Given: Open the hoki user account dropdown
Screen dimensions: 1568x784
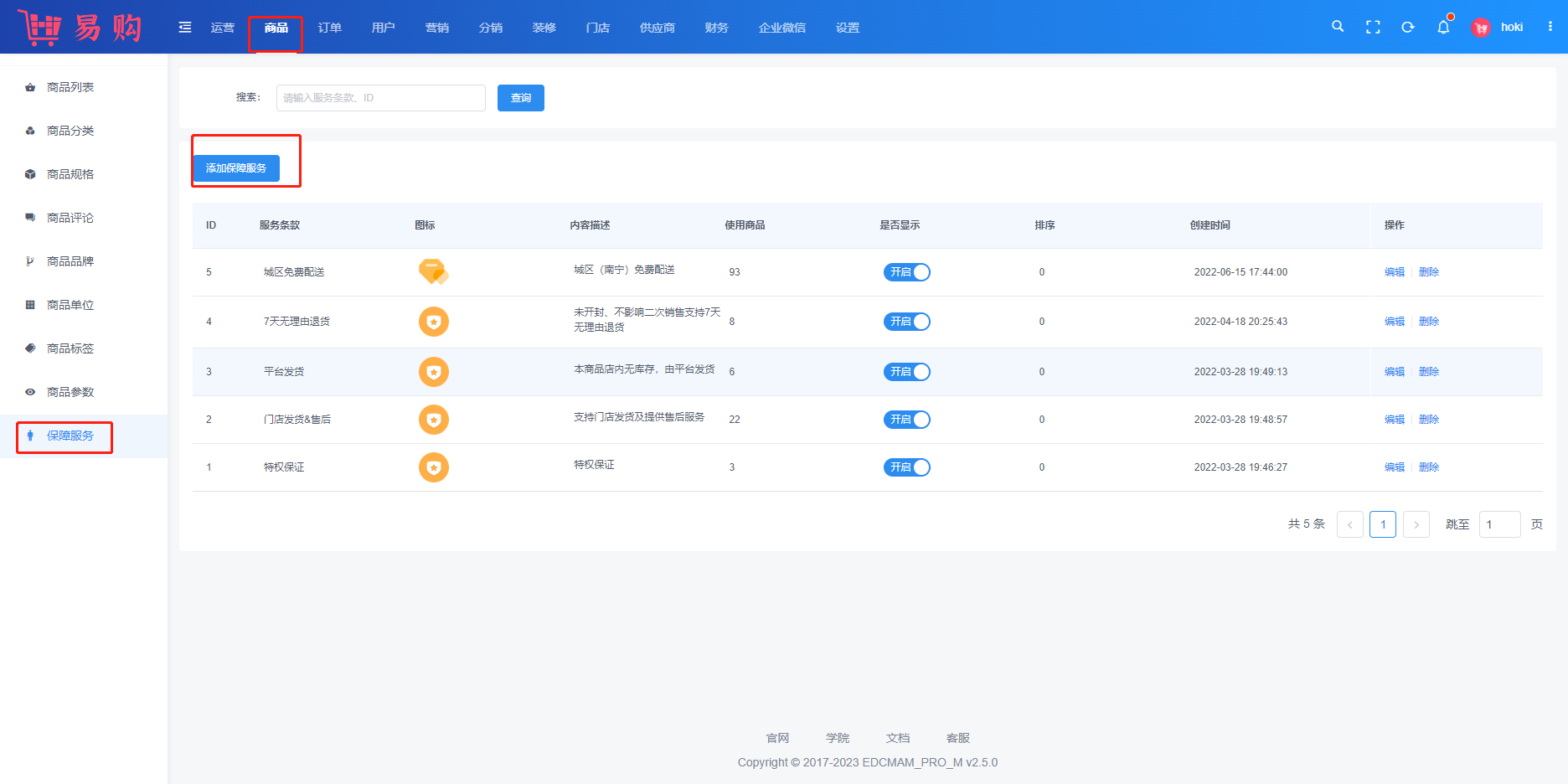Looking at the screenshot, I should pyautogui.click(x=1511, y=28).
